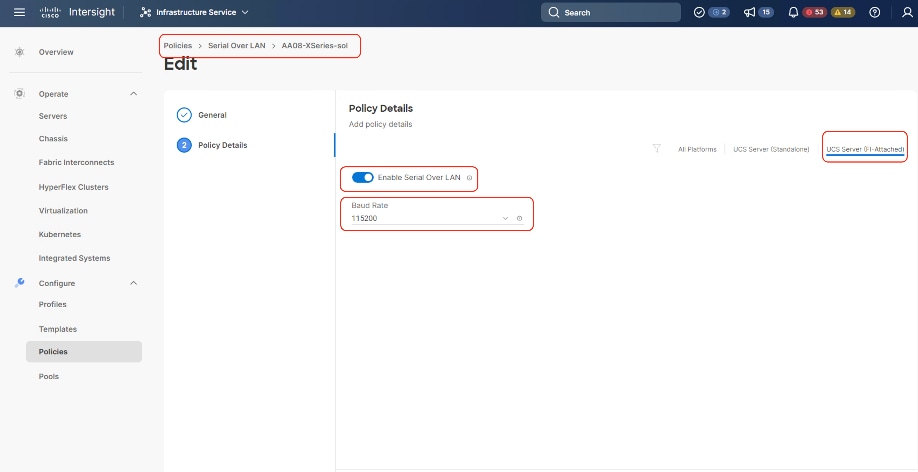Screen dimensions: 918x472
Task: Select Policies in the sidebar
Action: tap(84, 351)
